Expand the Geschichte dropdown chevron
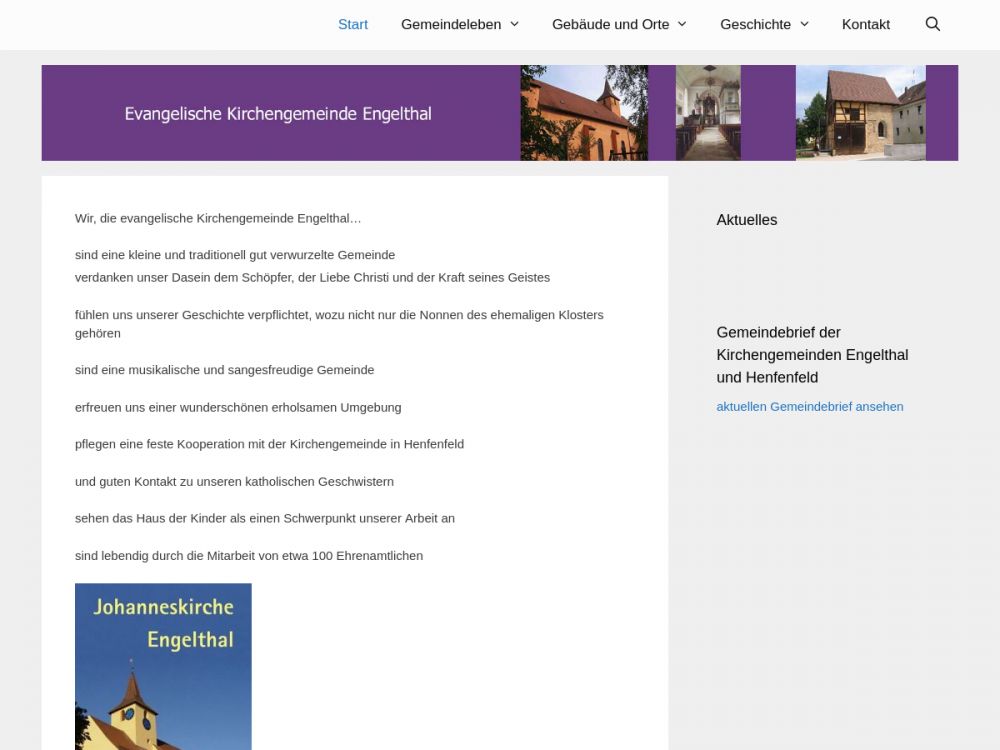 (x=804, y=24)
